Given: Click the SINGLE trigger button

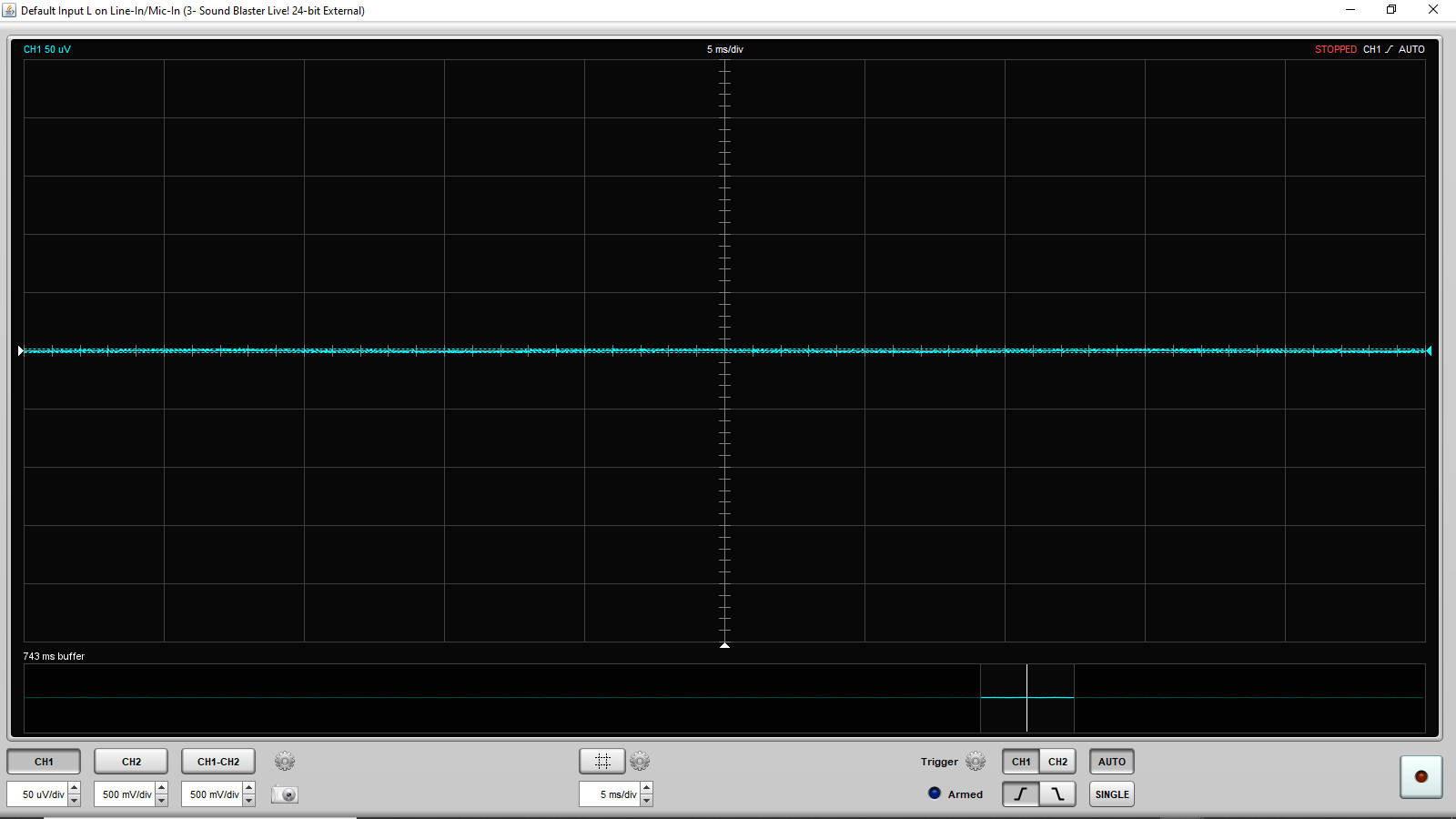Looking at the screenshot, I should pos(1112,794).
